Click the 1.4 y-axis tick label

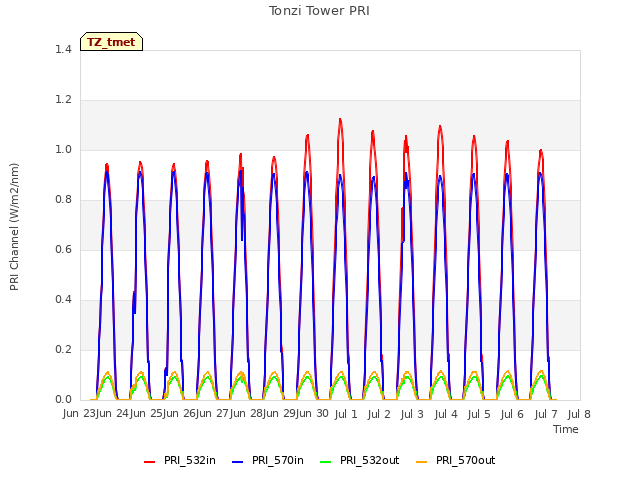[x=63, y=49]
